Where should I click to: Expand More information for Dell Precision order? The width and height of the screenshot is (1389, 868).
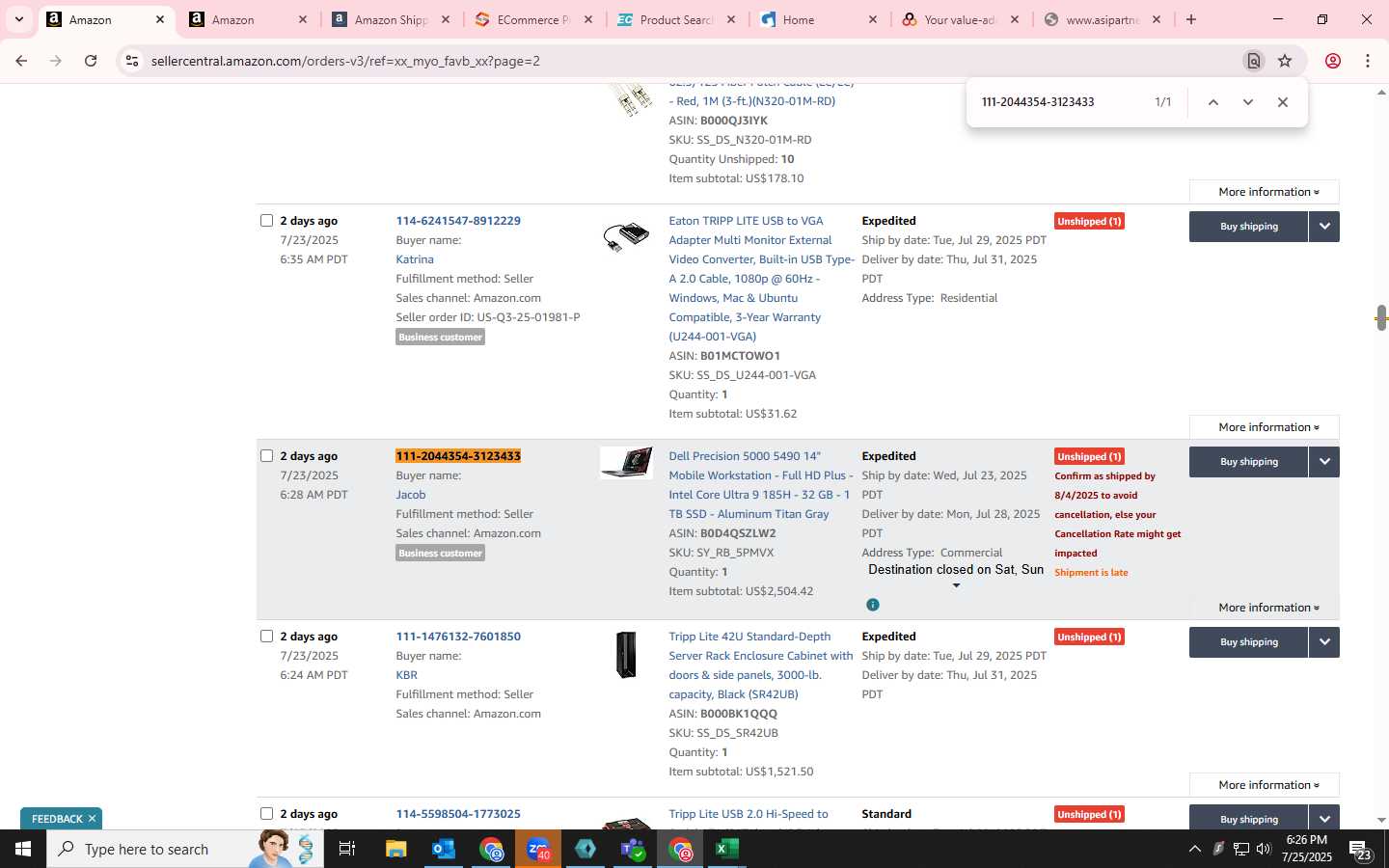pyautogui.click(x=1264, y=608)
